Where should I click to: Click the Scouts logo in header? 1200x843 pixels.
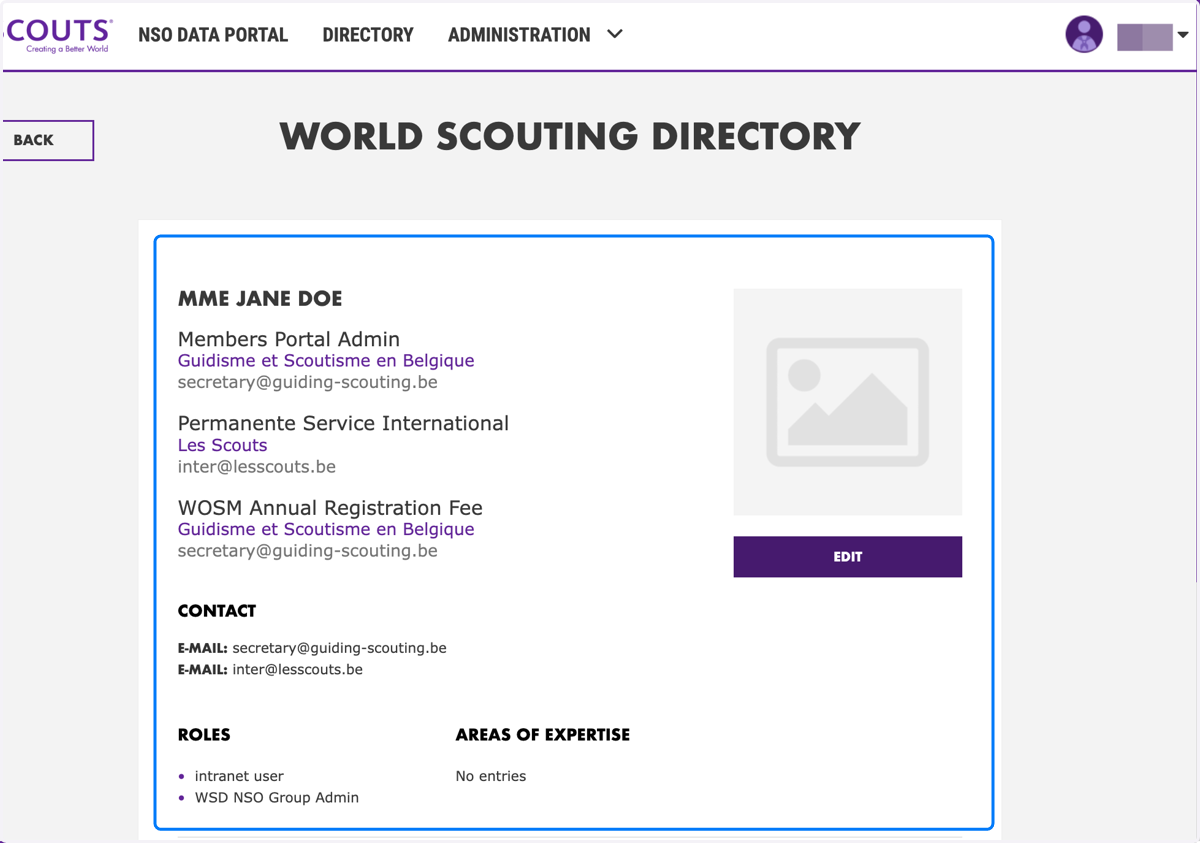(58, 35)
